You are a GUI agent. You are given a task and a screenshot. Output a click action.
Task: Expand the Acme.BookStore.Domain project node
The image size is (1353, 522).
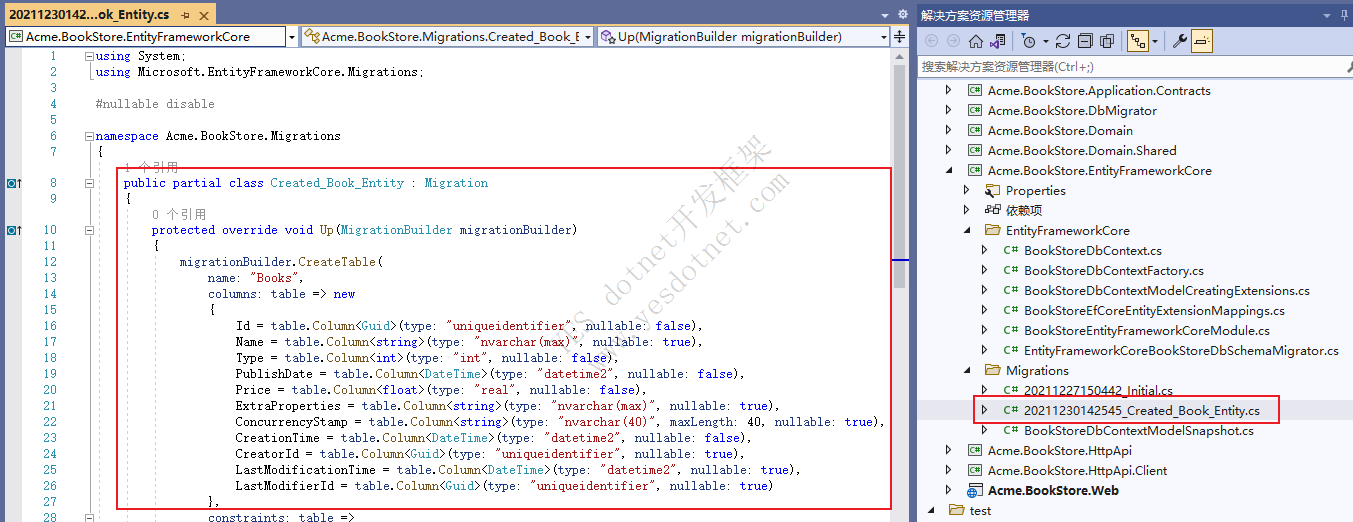[x=949, y=131]
